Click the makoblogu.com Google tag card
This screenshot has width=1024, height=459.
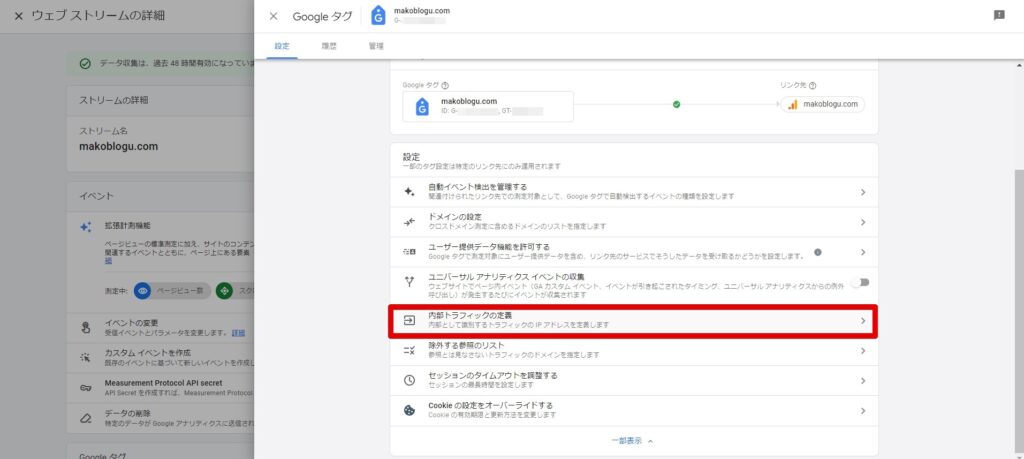(488, 106)
